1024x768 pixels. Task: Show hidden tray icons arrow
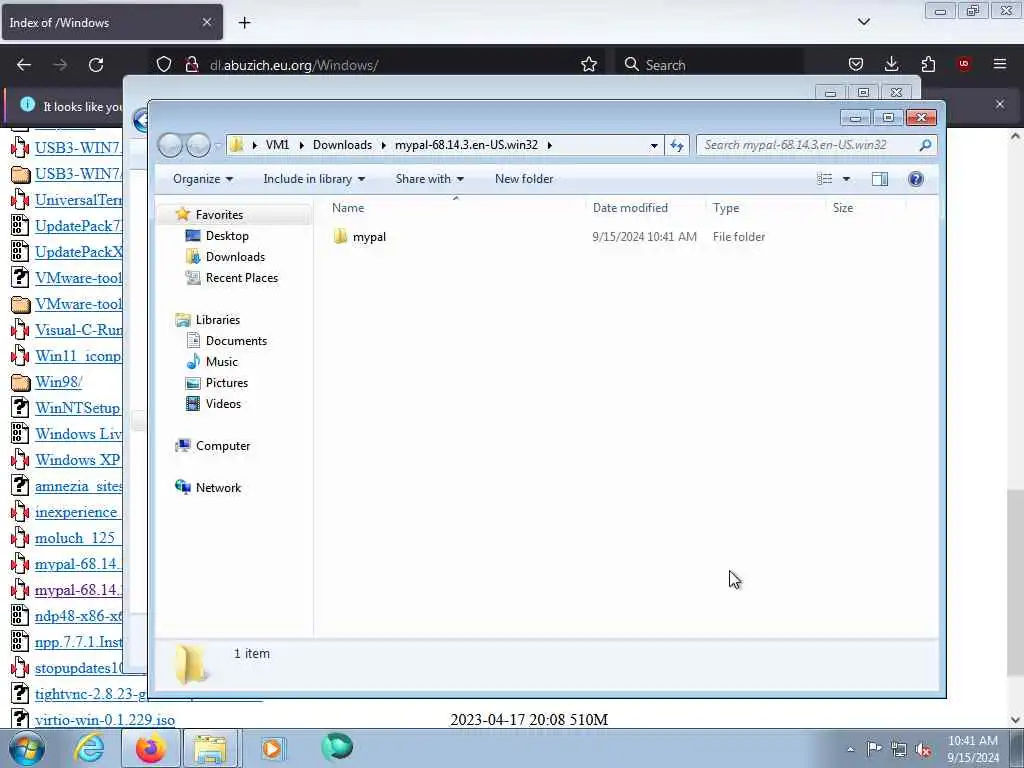tap(850, 750)
